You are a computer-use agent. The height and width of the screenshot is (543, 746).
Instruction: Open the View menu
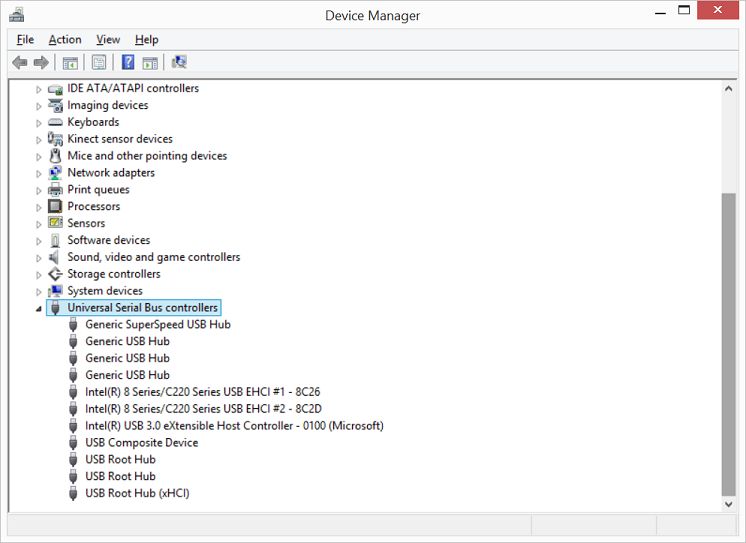[108, 39]
